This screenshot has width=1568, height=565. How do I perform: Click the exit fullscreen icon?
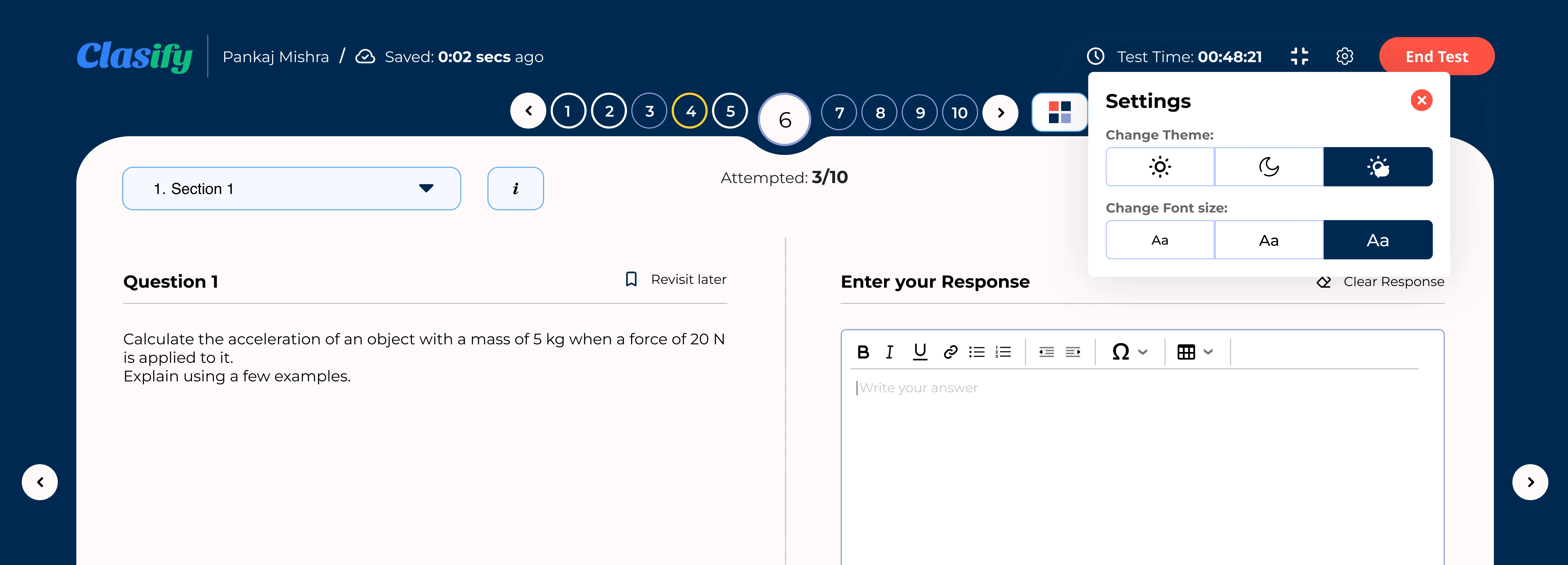point(1299,57)
